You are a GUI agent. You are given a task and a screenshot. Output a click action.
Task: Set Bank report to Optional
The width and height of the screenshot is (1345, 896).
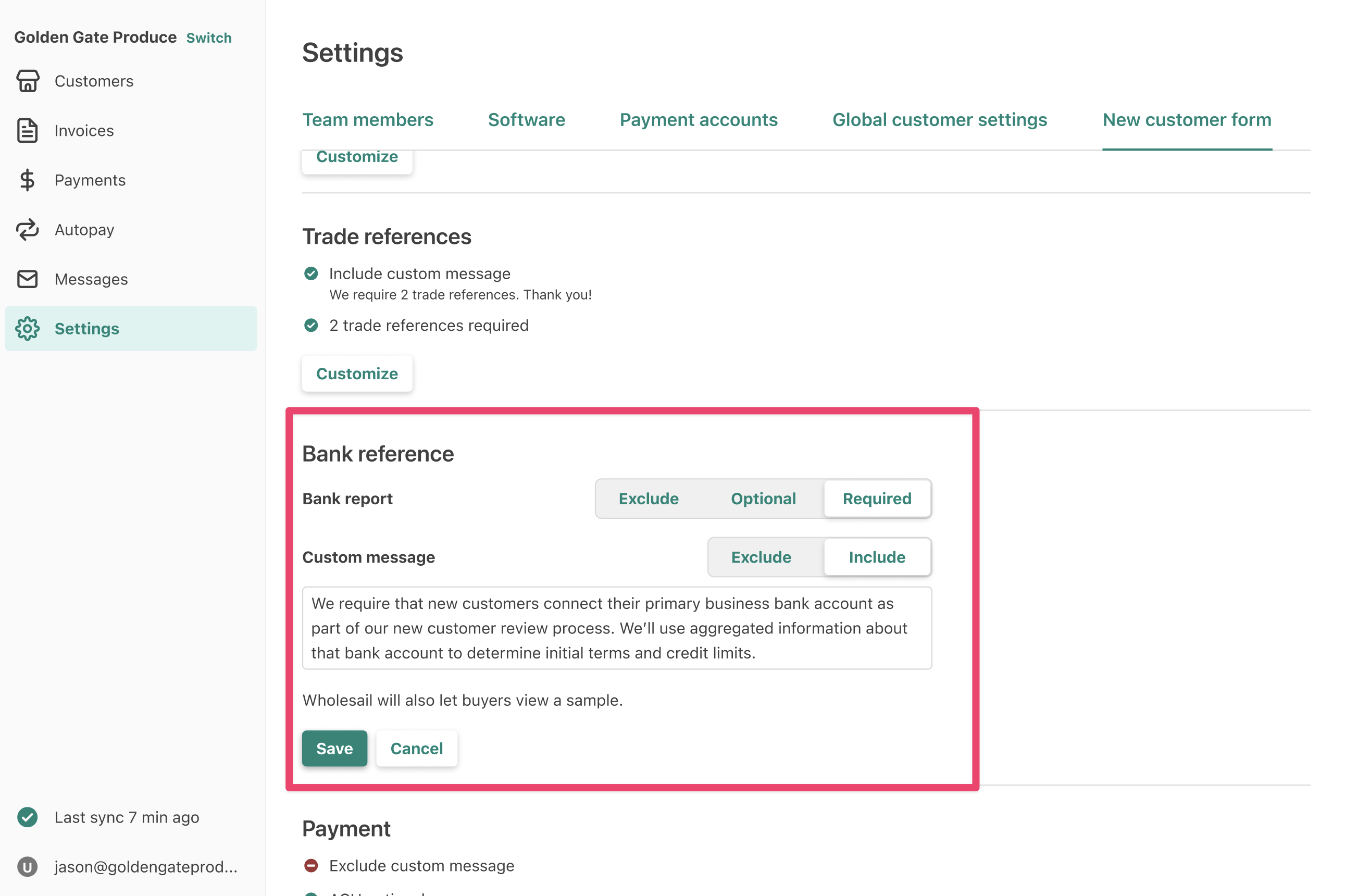[x=763, y=499]
